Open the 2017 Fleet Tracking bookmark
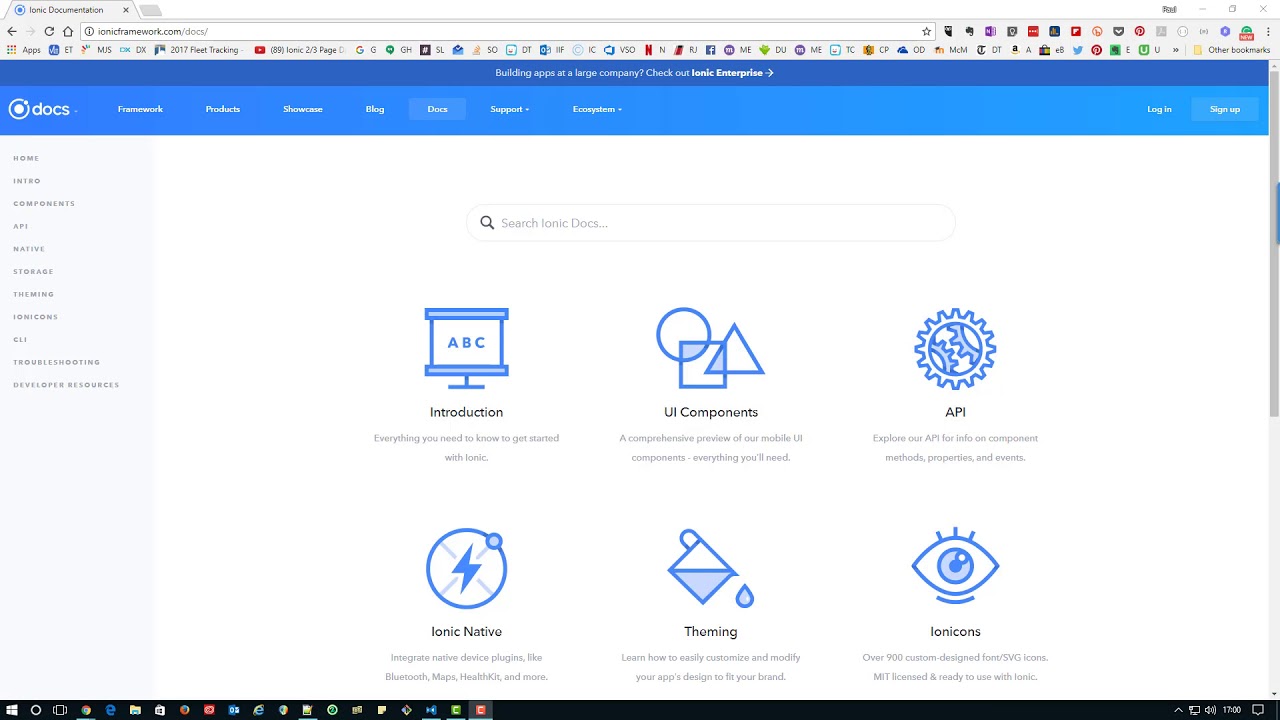1280x720 pixels. point(198,50)
